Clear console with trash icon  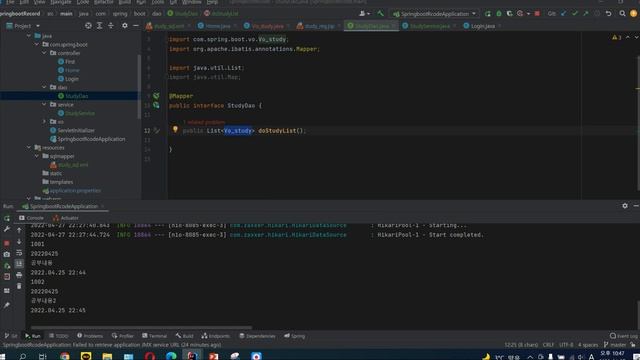click(x=19, y=286)
